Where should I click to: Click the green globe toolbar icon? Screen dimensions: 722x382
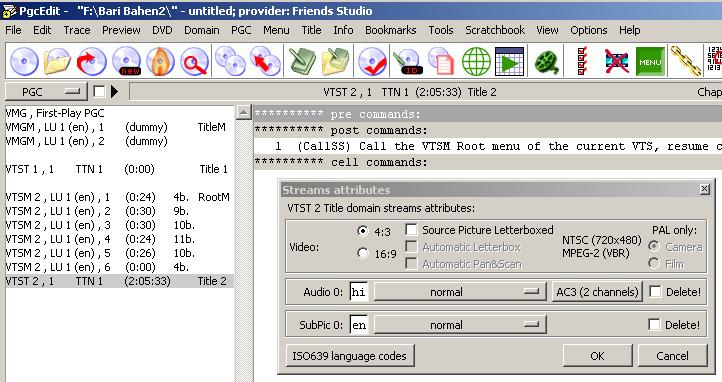[476, 61]
